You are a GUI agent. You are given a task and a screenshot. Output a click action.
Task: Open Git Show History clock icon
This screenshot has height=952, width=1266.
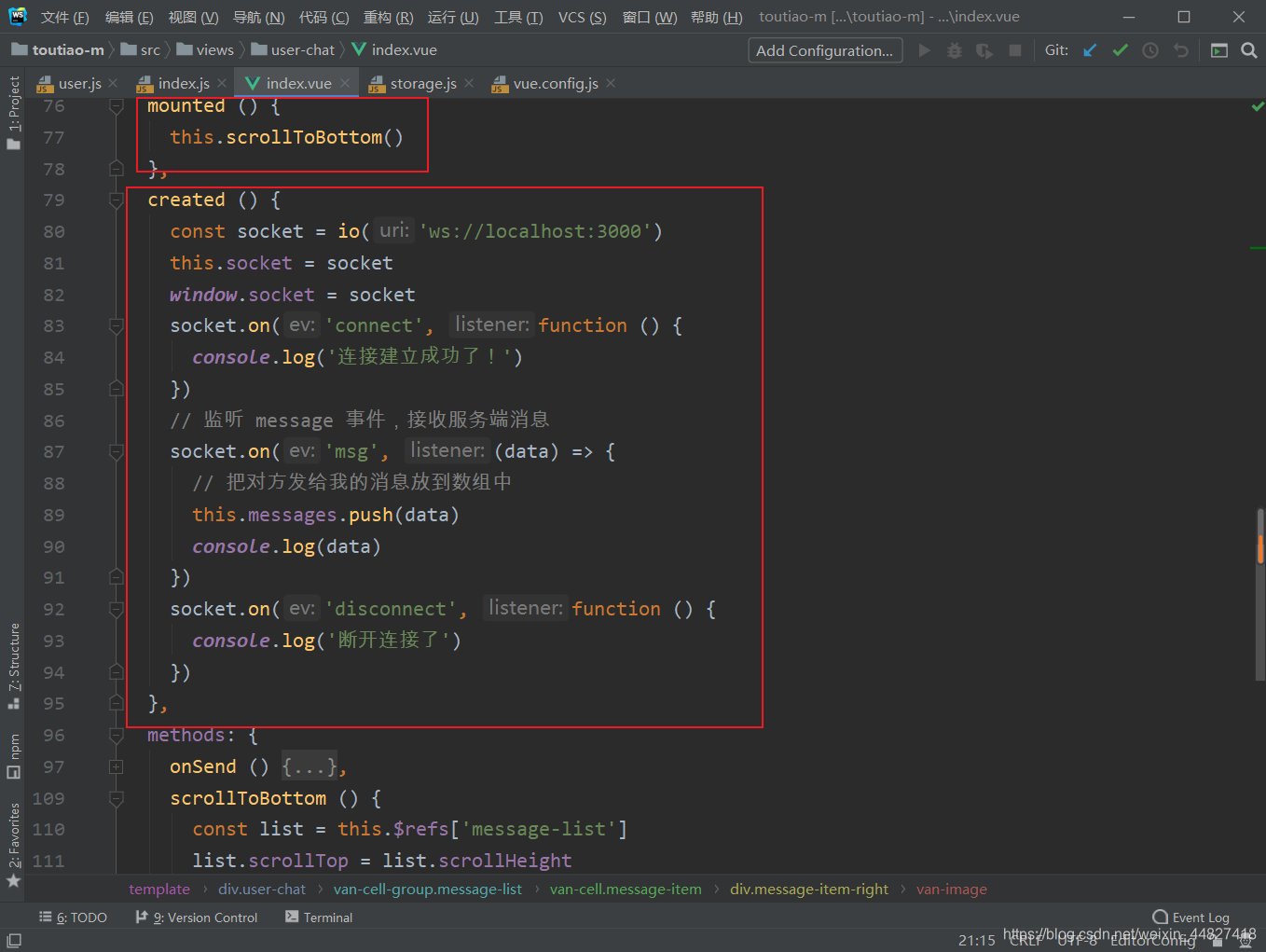(x=1150, y=50)
